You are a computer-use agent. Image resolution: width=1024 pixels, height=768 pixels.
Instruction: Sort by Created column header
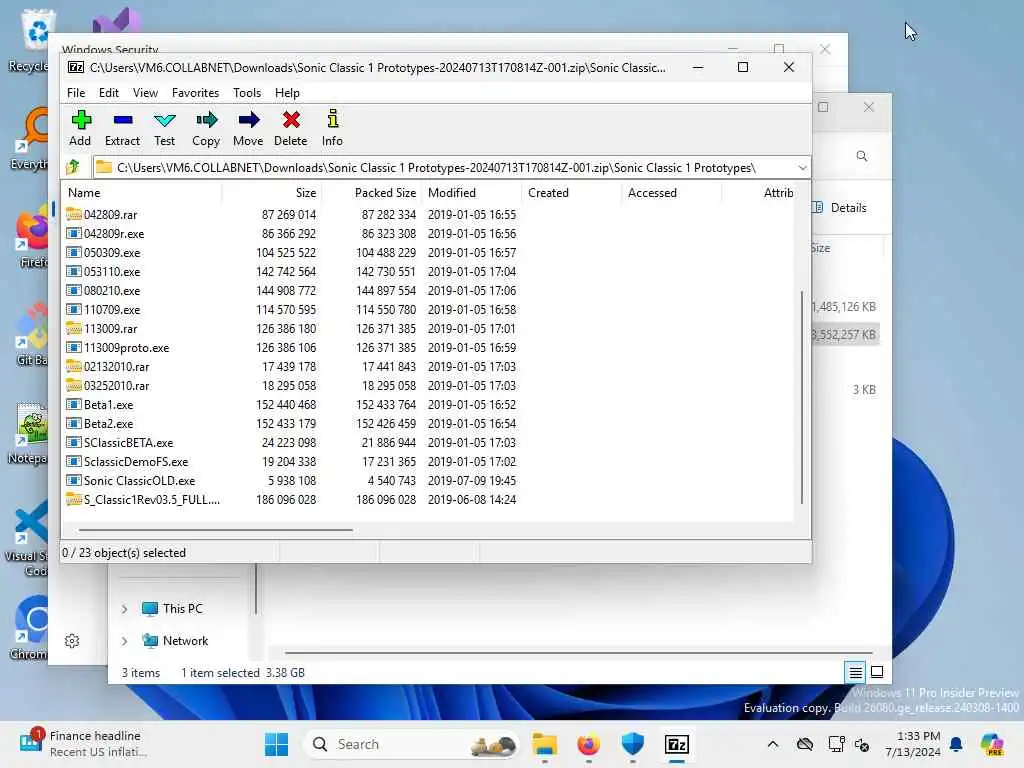click(x=571, y=193)
